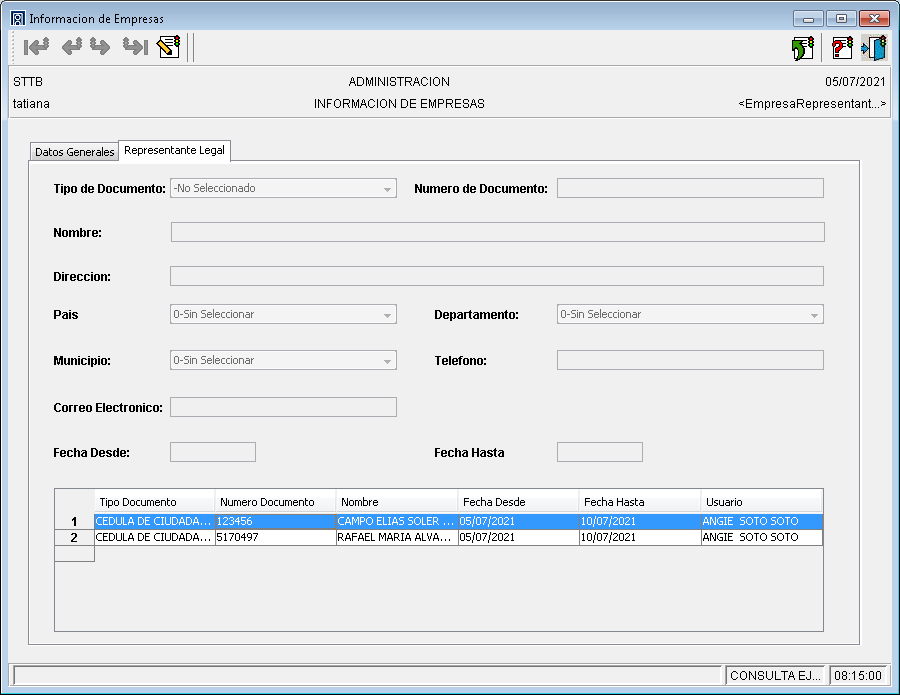Select cell with document number 5170497
The height and width of the screenshot is (695, 900).
(x=275, y=538)
